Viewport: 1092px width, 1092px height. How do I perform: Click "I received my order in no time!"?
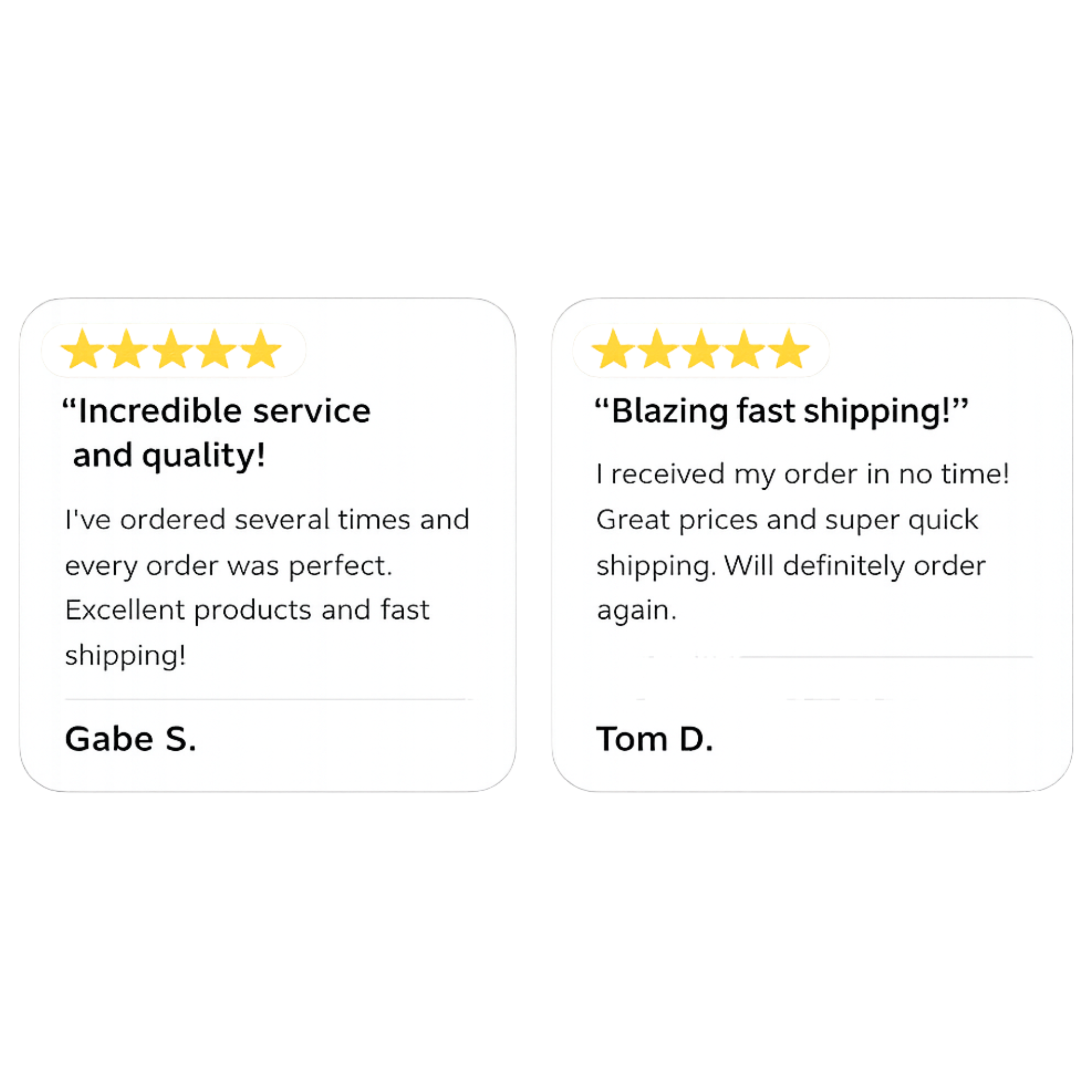pos(803,474)
